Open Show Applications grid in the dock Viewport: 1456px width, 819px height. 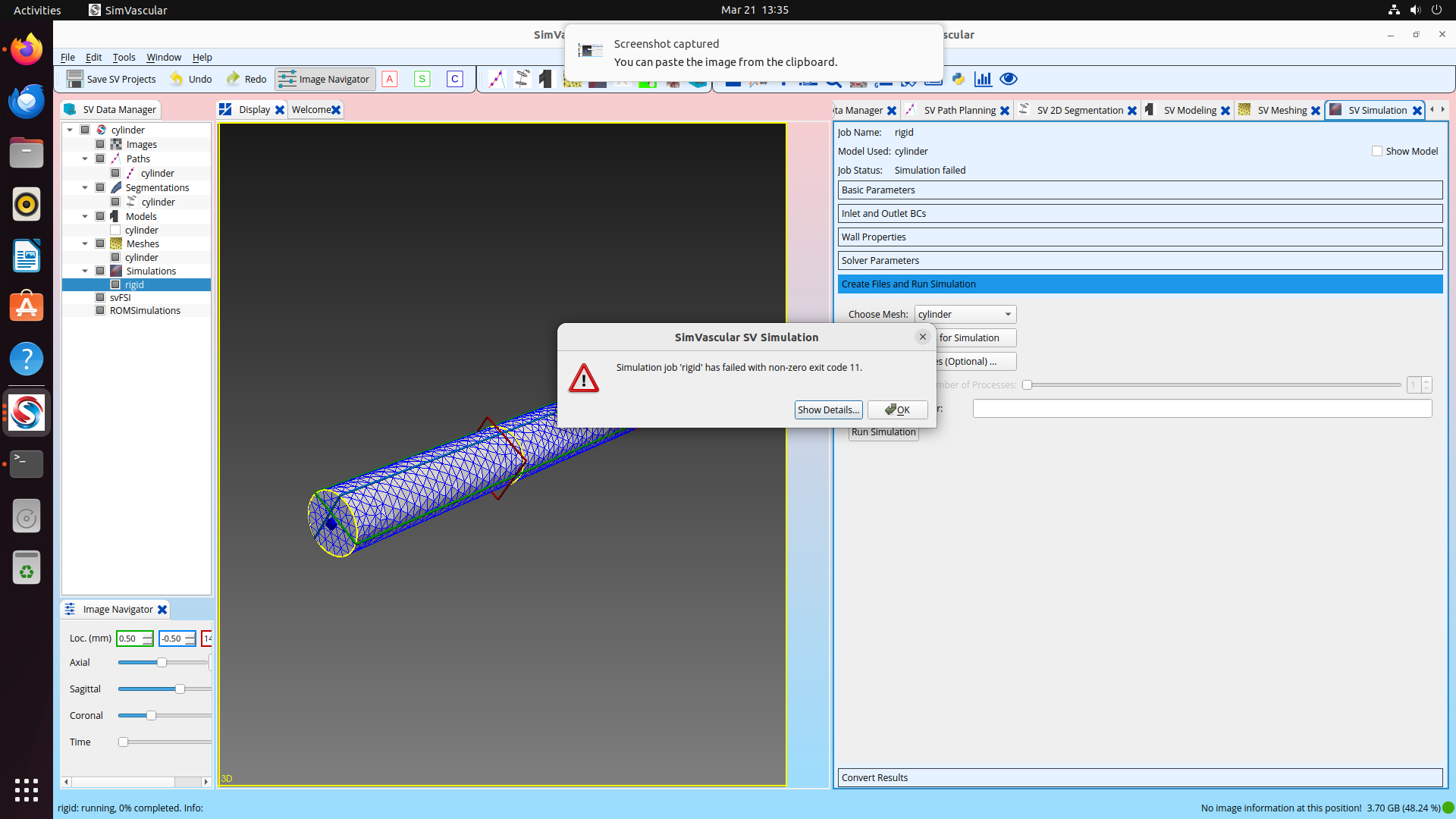(x=27, y=789)
